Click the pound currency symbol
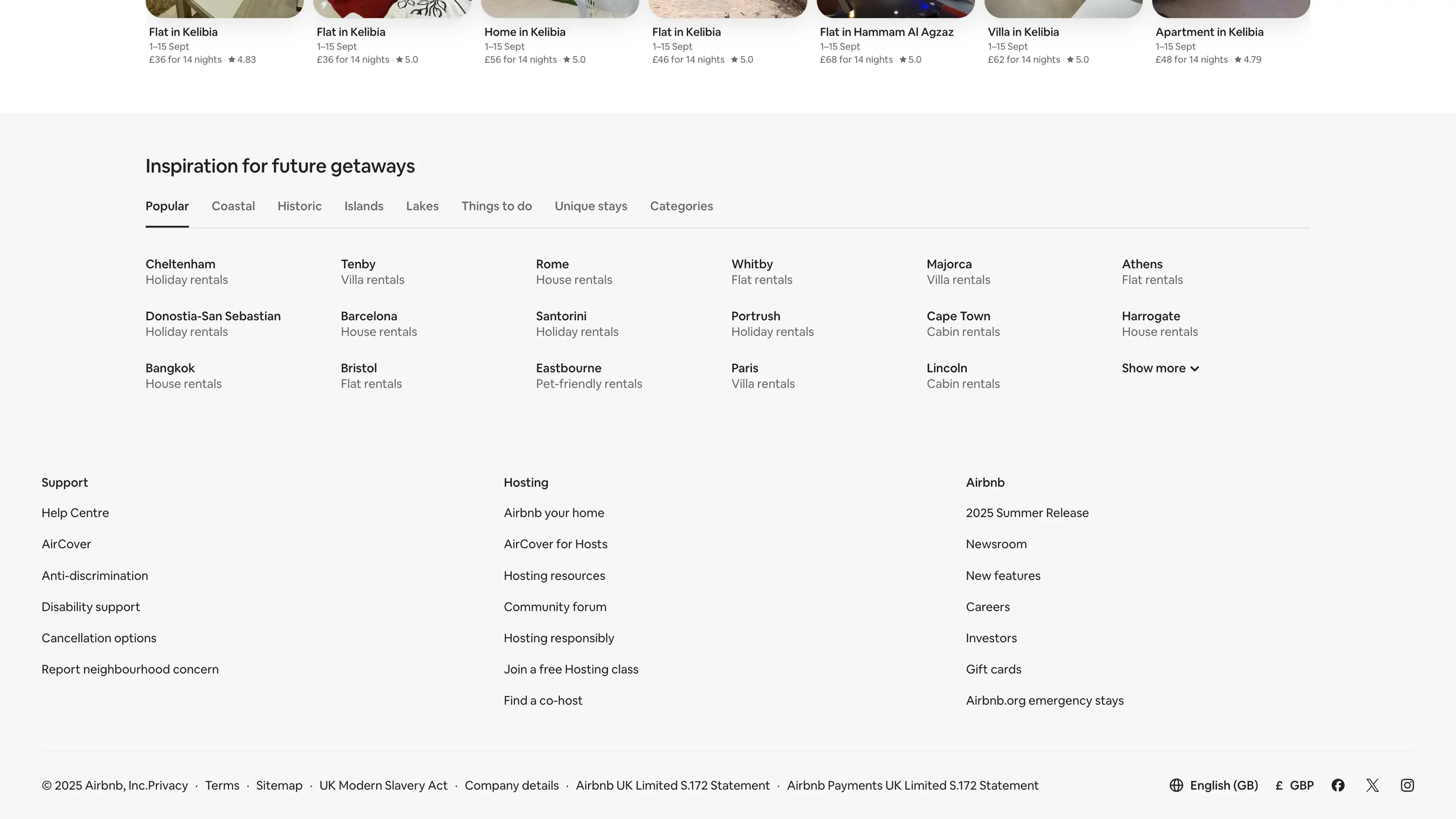Viewport: 1456px width, 819px height. coord(1279,786)
